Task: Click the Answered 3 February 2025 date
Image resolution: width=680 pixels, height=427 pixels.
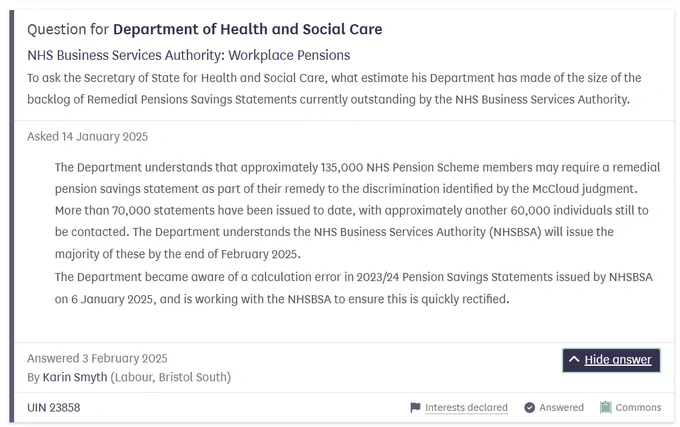Action: (97, 359)
